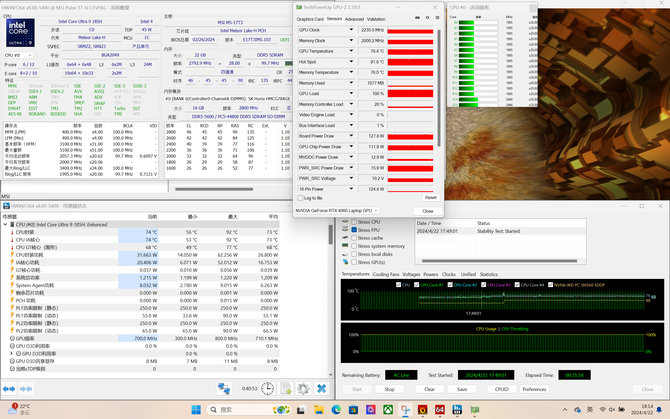Click HWiNFO network computers icon
Image resolution: width=670 pixels, height=419 pixels.
[224, 388]
